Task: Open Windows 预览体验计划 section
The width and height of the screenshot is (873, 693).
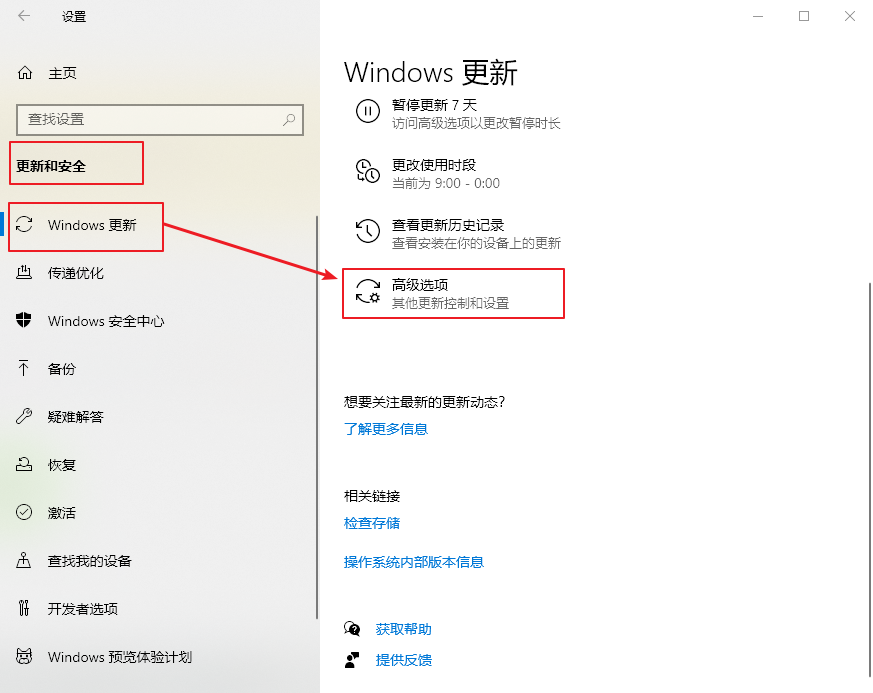Action: point(120,657)
